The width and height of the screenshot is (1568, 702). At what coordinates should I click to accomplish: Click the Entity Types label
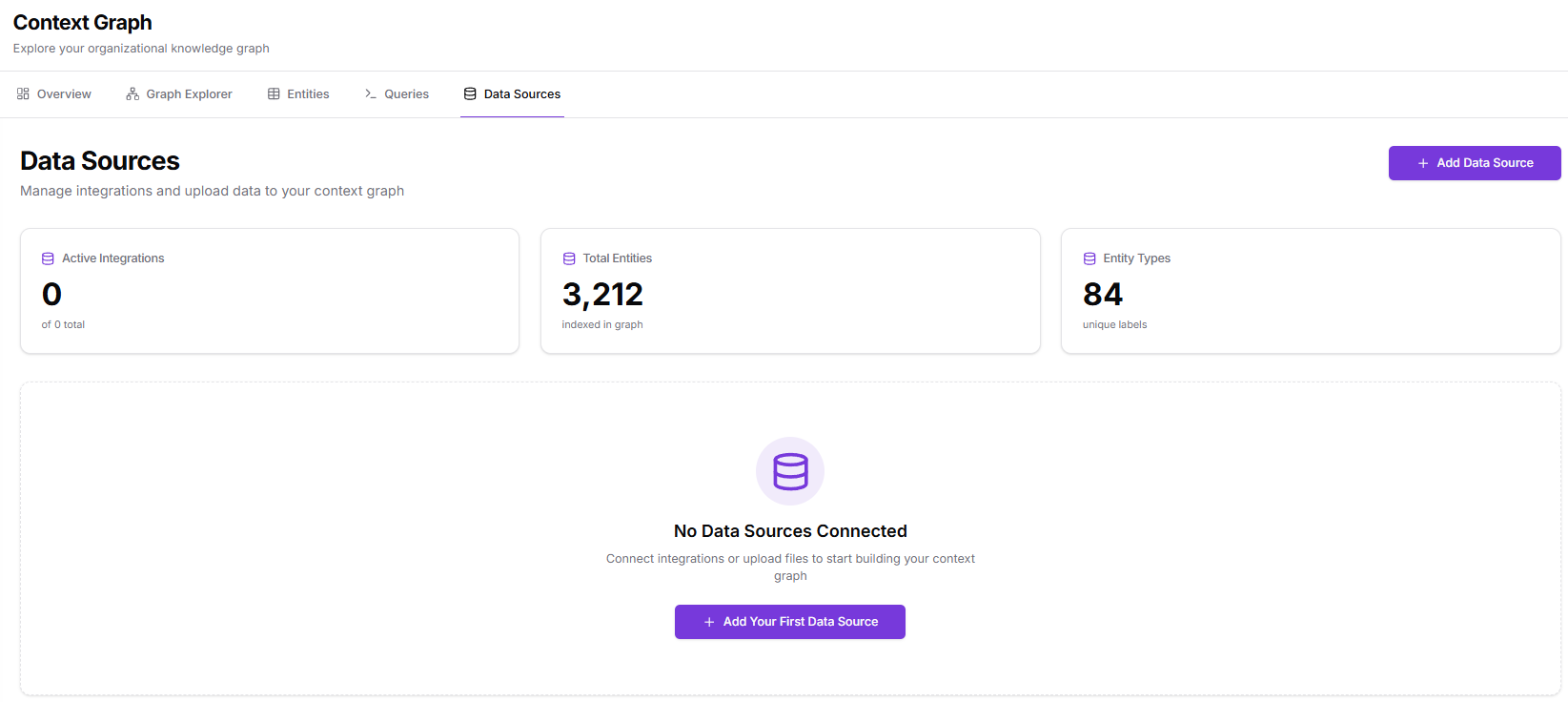point(1136,258)
